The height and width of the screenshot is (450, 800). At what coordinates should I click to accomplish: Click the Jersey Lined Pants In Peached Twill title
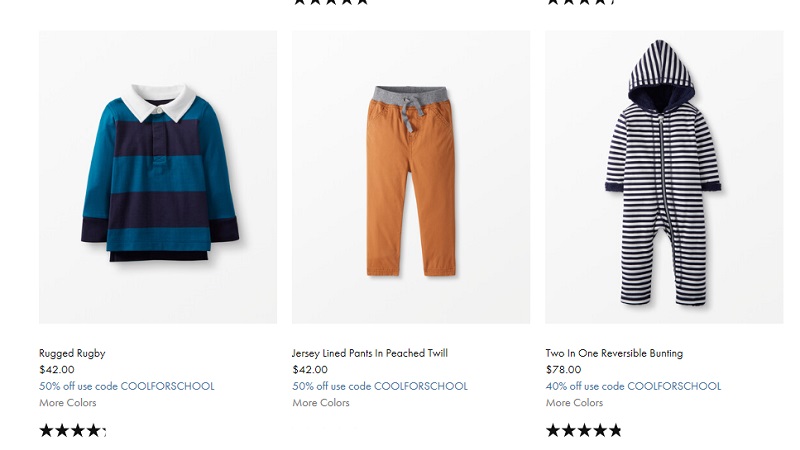370,353
